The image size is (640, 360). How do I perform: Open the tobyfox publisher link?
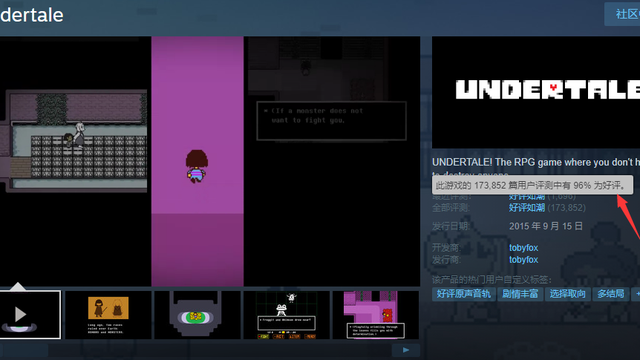pos(523,260)
